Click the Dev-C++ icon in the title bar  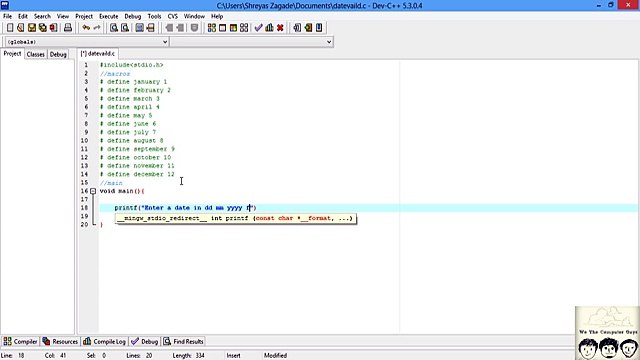tap(5, 5)
